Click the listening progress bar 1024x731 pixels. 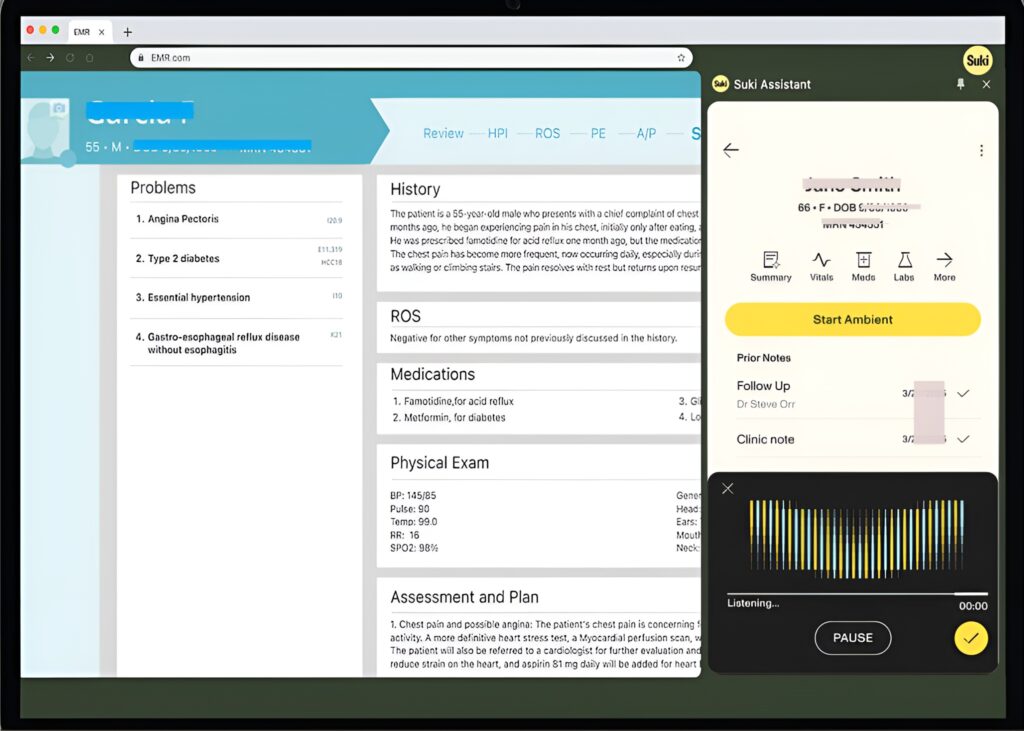click(857, 594)
